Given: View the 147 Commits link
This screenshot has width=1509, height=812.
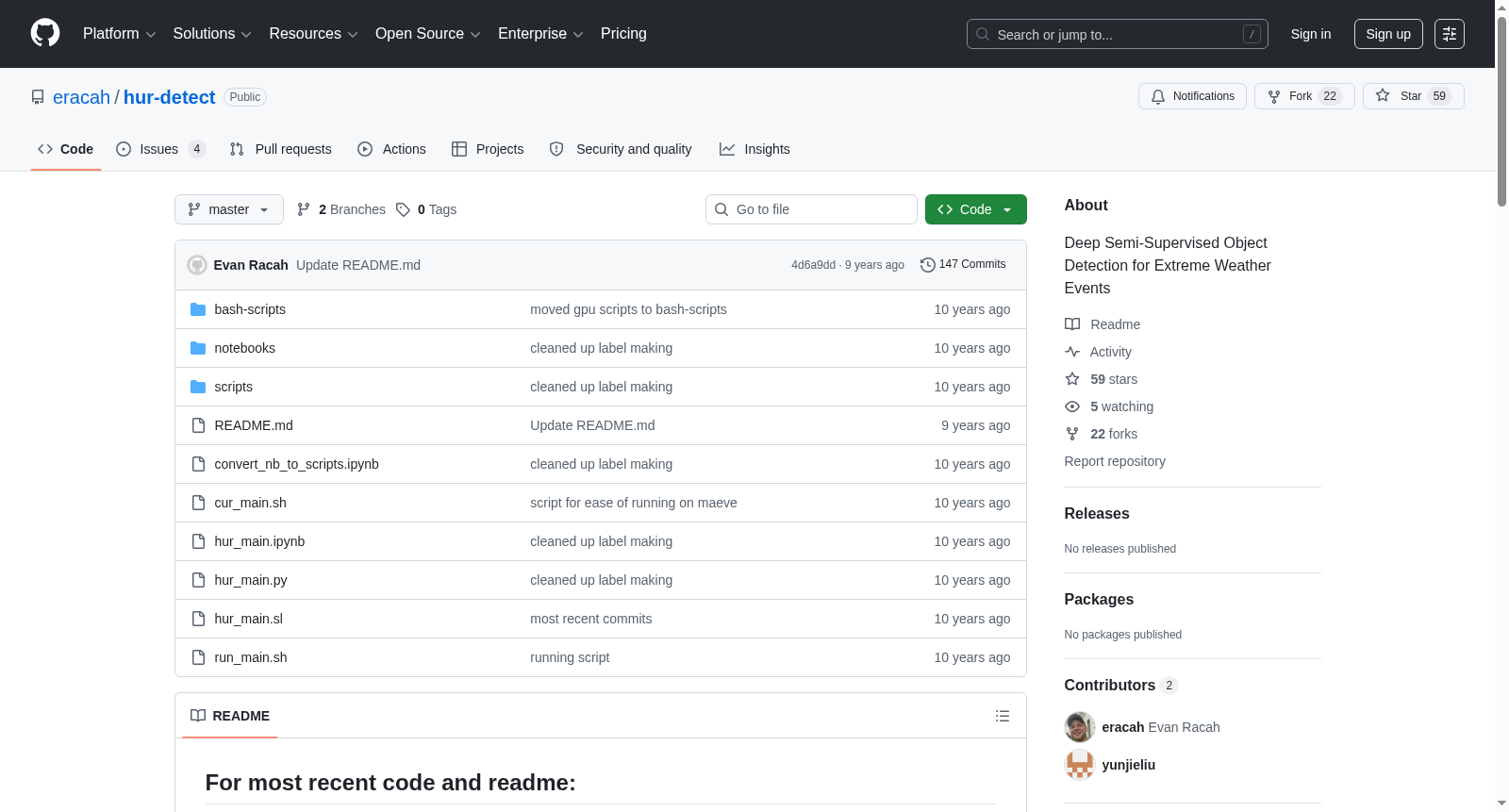Looking at the screenshot, I should pyautogui.click(x=963, y=265).
